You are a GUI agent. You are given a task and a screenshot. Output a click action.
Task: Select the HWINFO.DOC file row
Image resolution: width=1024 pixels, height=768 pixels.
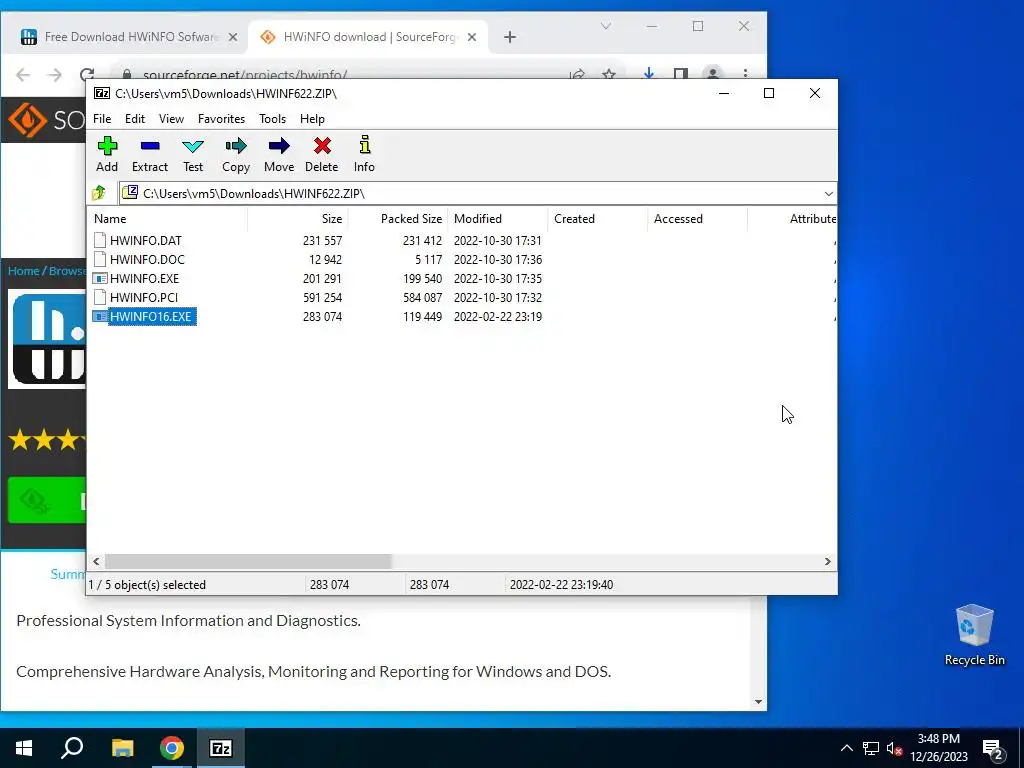tap(461, 259)
